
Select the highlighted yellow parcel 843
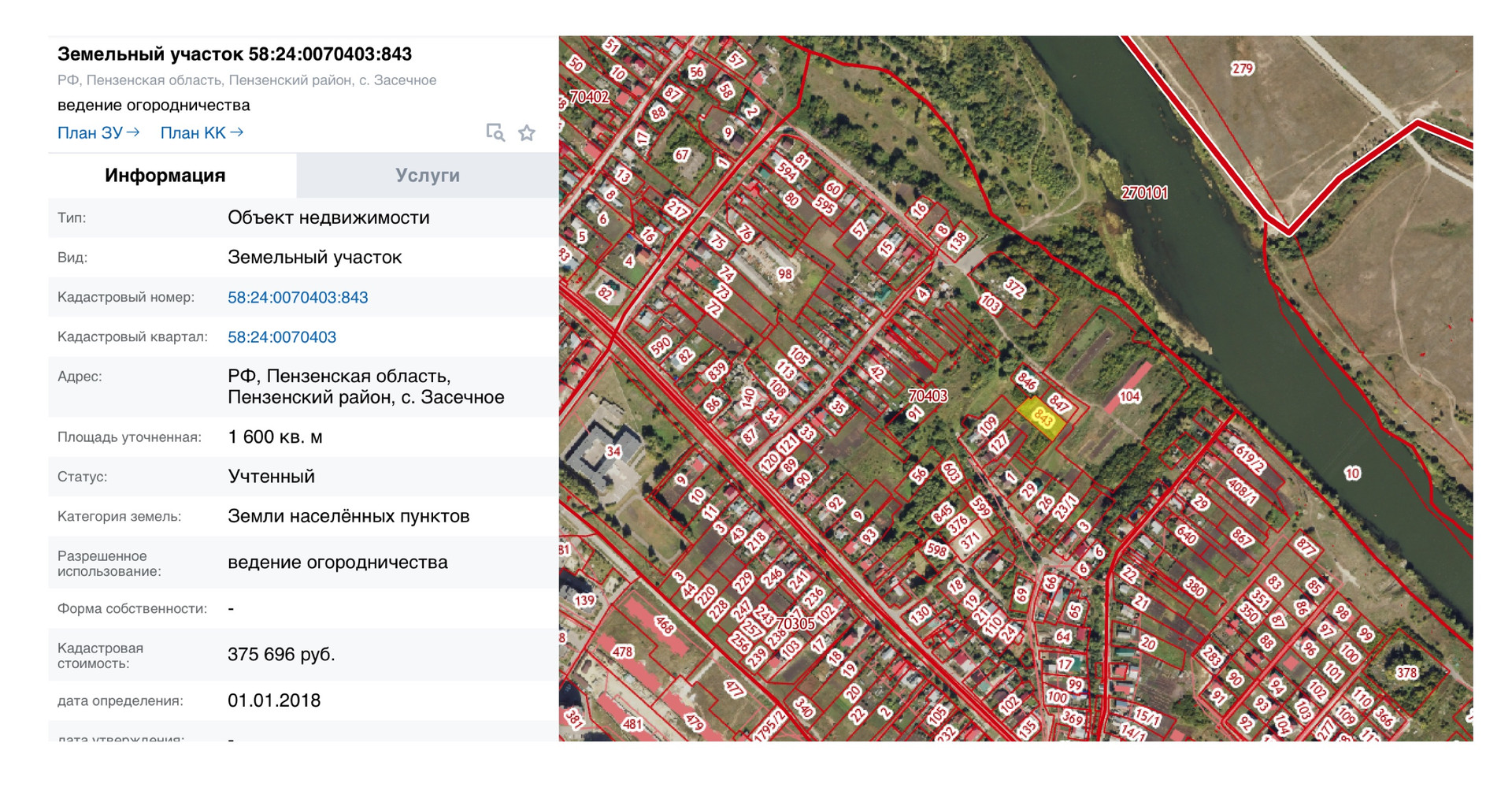click(x=1042, y=417)
